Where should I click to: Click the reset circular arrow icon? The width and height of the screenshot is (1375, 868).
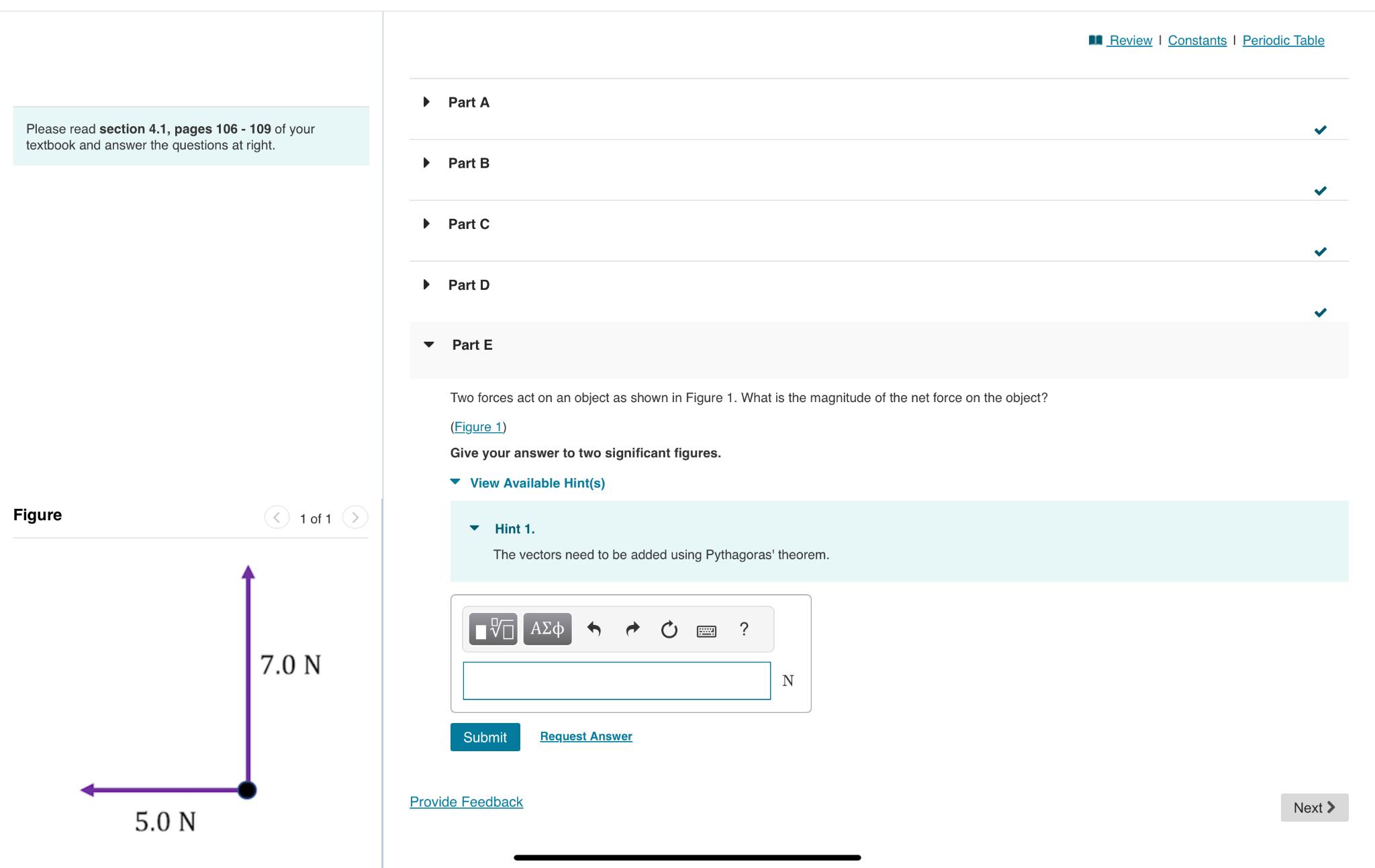[x=669, y=630]
